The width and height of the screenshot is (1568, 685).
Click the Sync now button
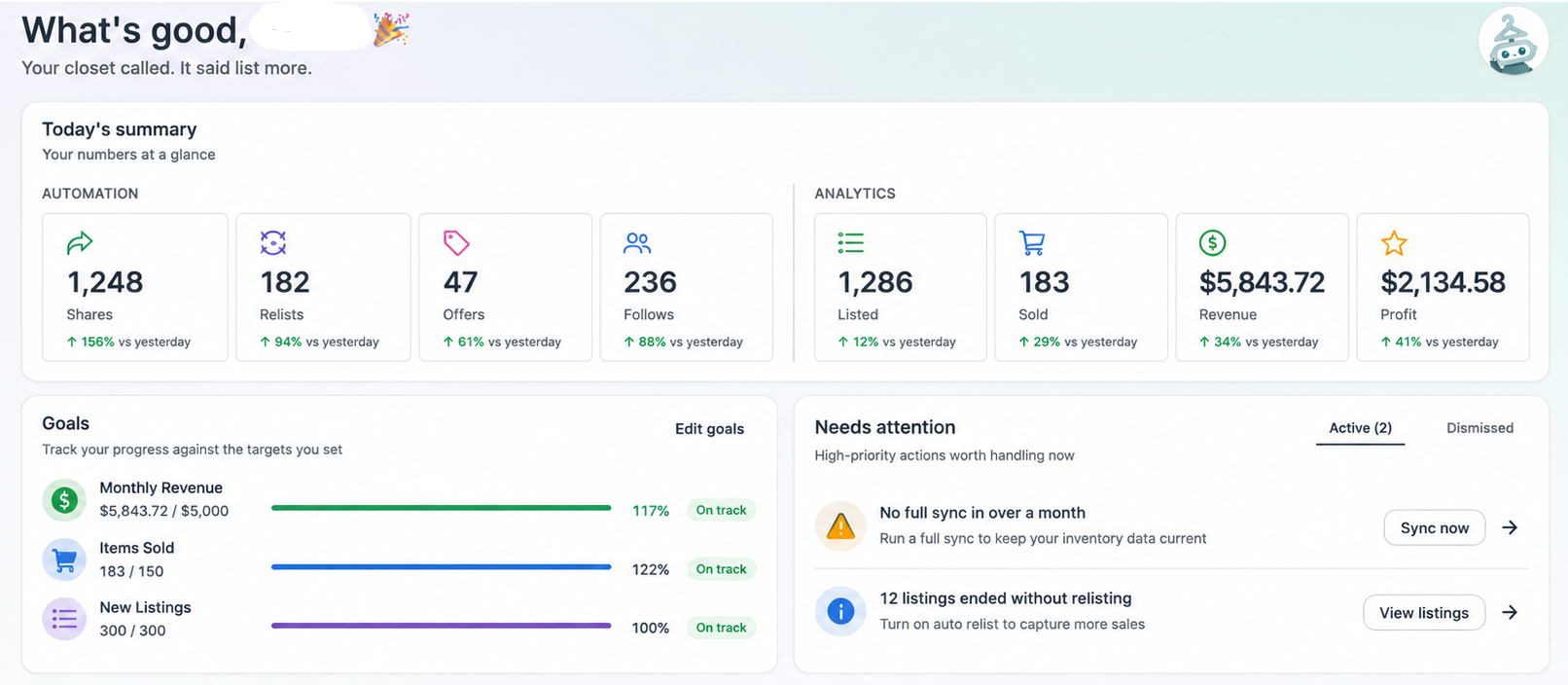(x=1435, y=527)
